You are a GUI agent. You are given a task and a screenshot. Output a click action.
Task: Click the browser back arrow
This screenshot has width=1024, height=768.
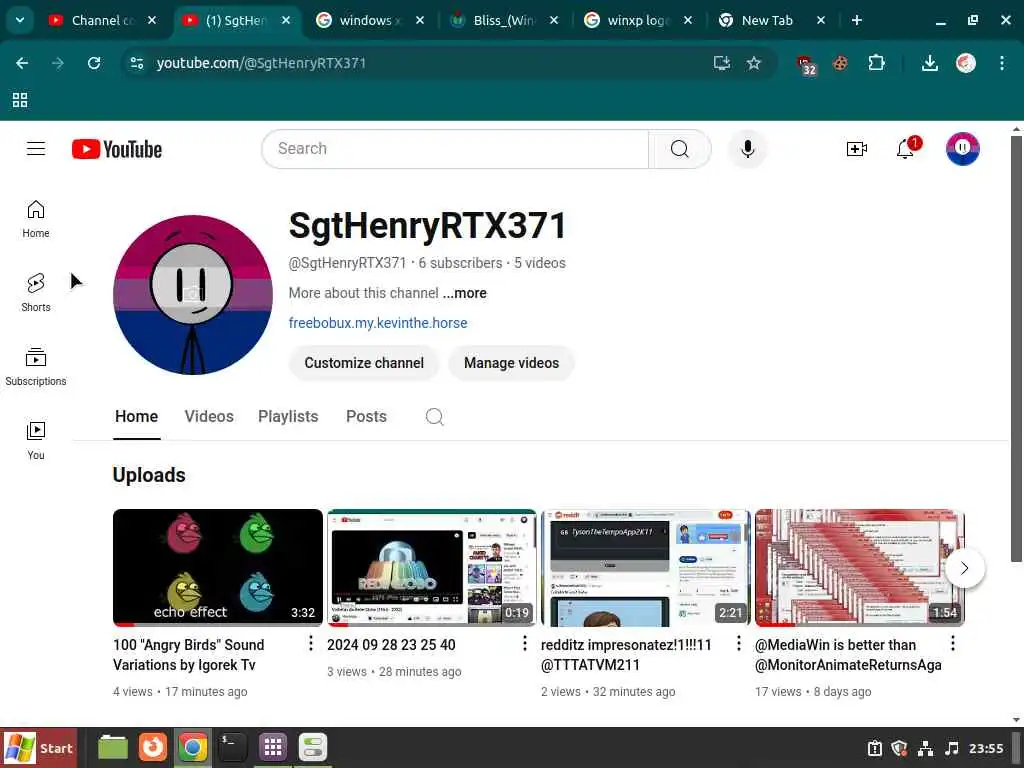(x=22, y=63)
